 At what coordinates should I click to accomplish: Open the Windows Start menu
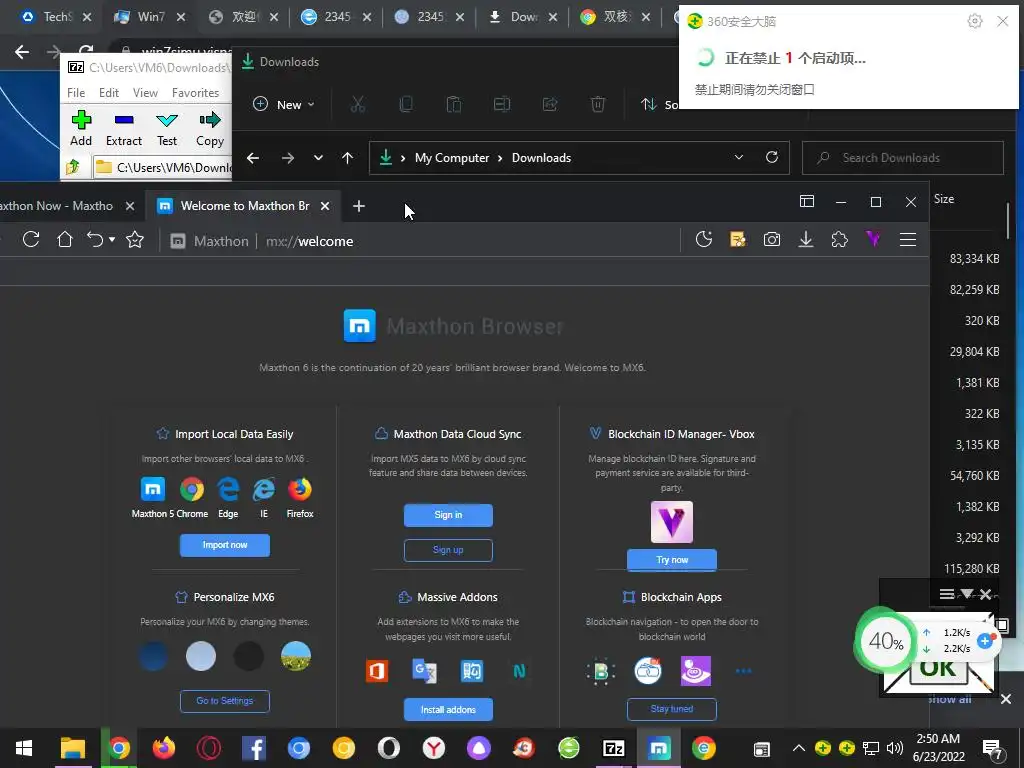(x=24, y=748)
